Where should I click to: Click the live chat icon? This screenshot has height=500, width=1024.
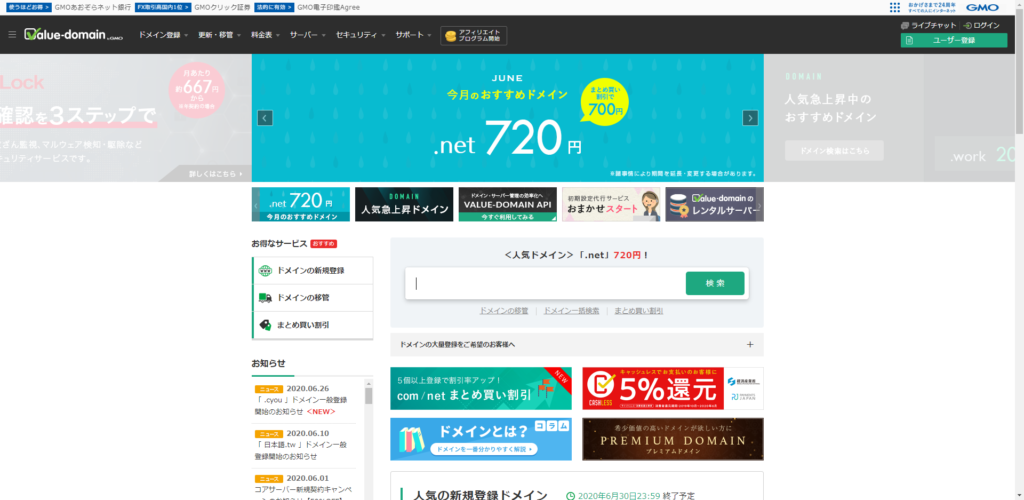[x=904, y=25]
